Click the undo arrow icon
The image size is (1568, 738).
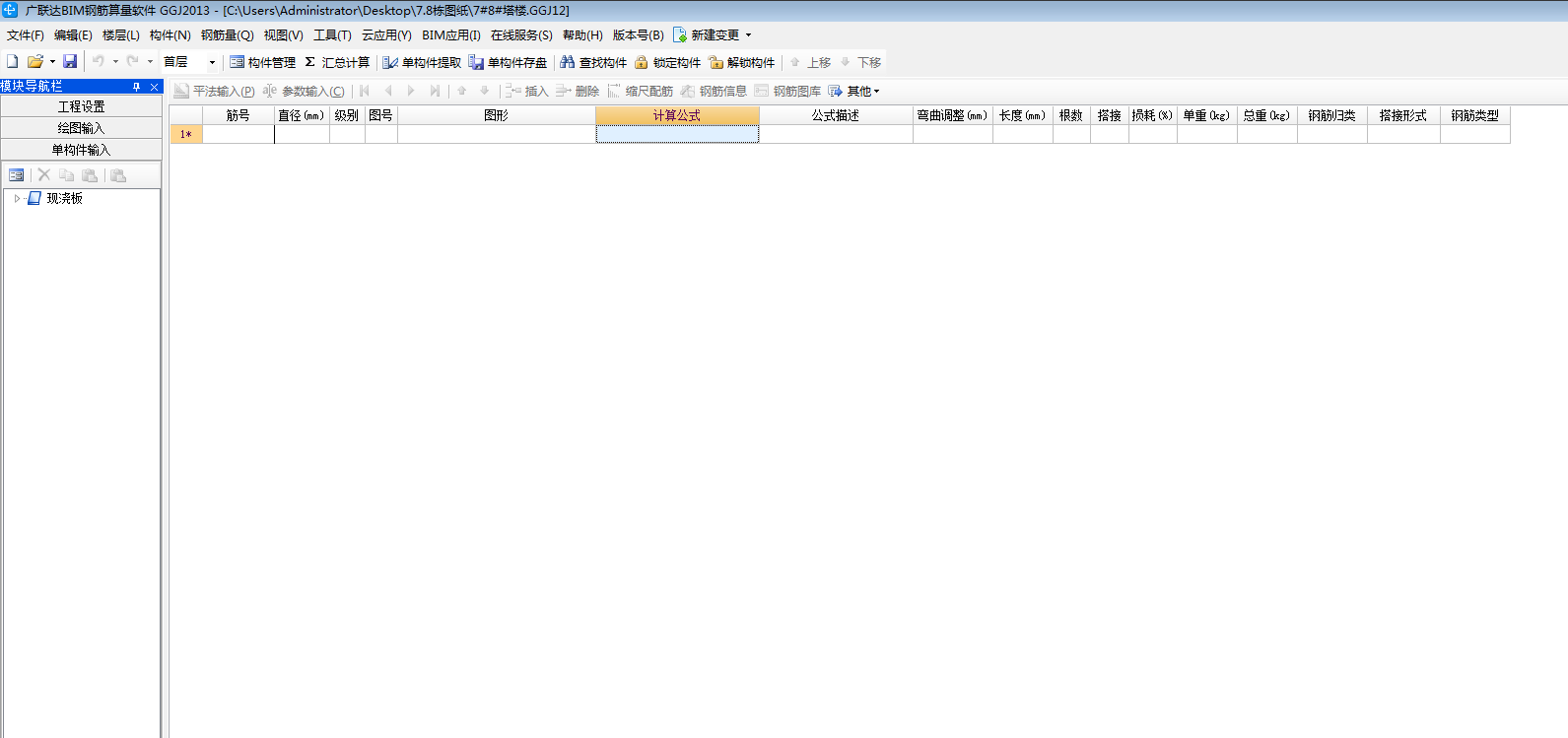(99, 61)
